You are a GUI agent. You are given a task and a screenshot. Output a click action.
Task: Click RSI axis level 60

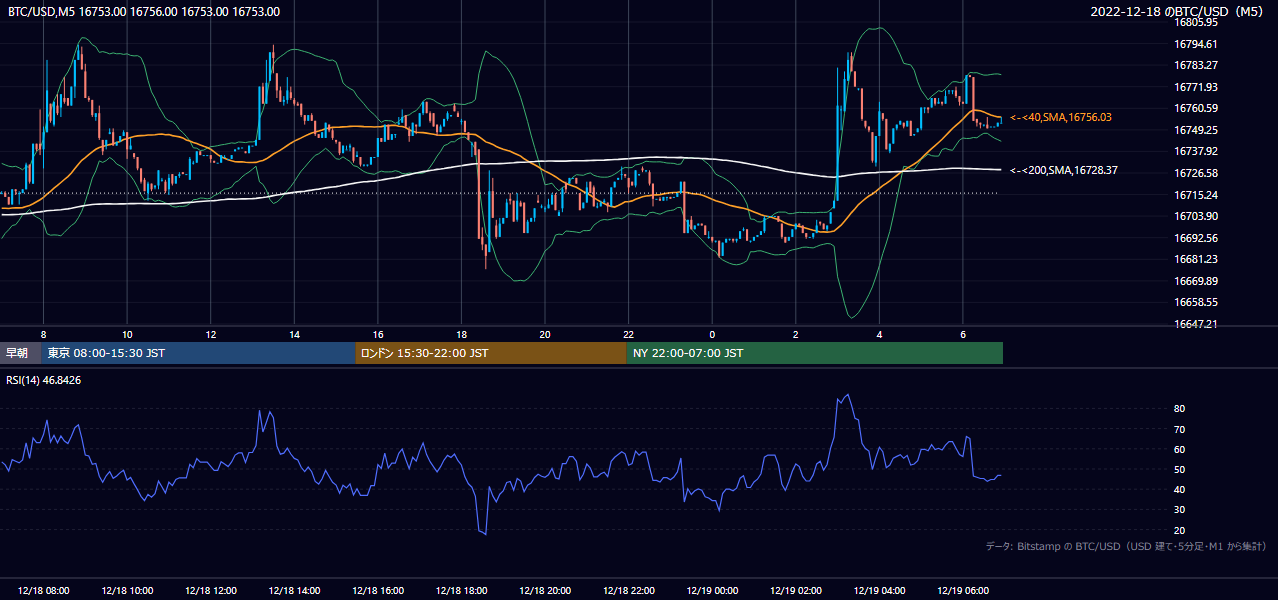click(x=1179, y=449)
